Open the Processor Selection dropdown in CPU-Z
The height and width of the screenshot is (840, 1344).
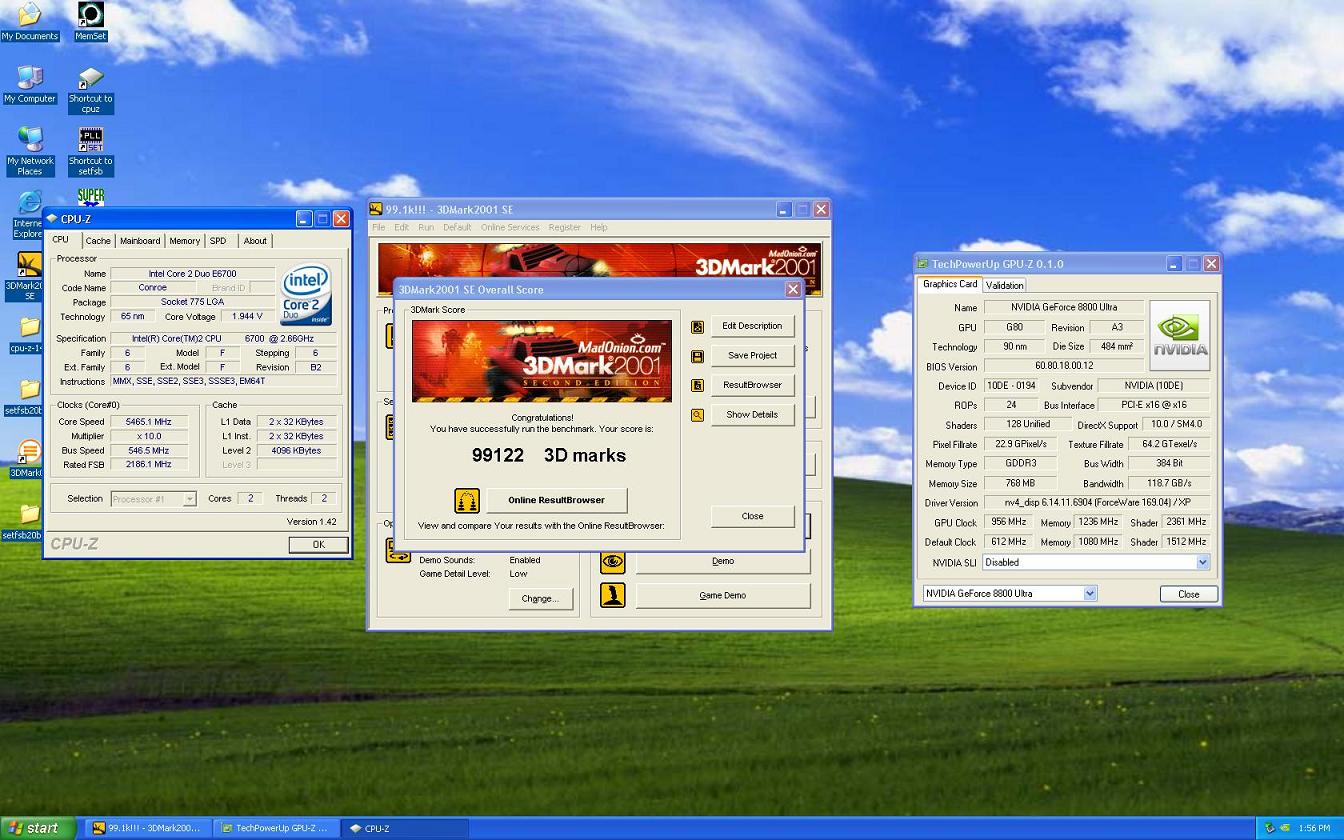click(189, 498)
